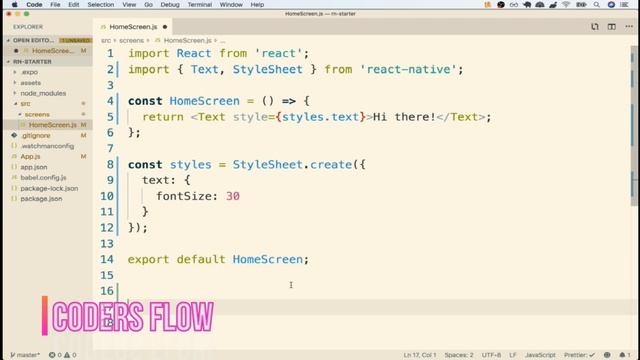Click the git icon beside .gitignore
The height and width of the screenshot is (360, 640).
click(x=14, y=136)
